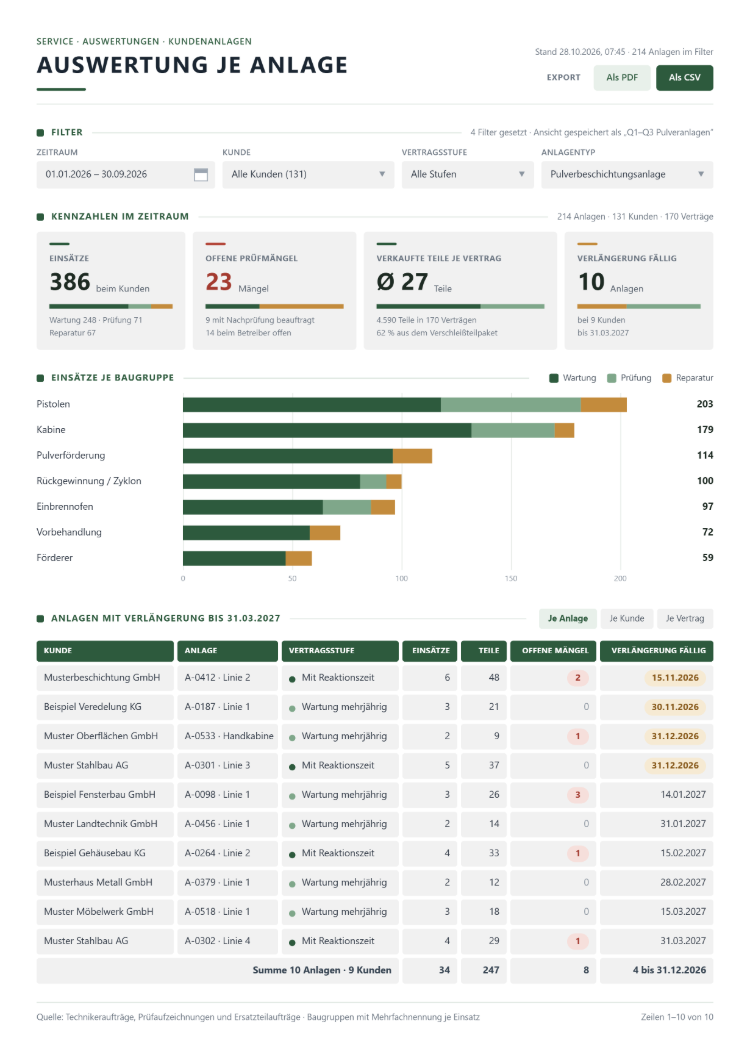750x1060 pixels.
Task: Select the 'Beispiel Veredelung KG' cell
Action: [105, 707]
